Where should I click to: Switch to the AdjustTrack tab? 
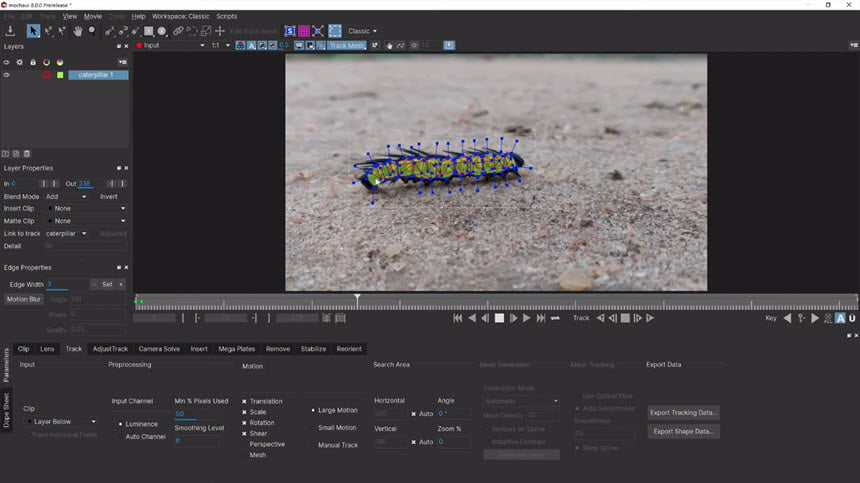pyautogui.click(x=110, y=349)
